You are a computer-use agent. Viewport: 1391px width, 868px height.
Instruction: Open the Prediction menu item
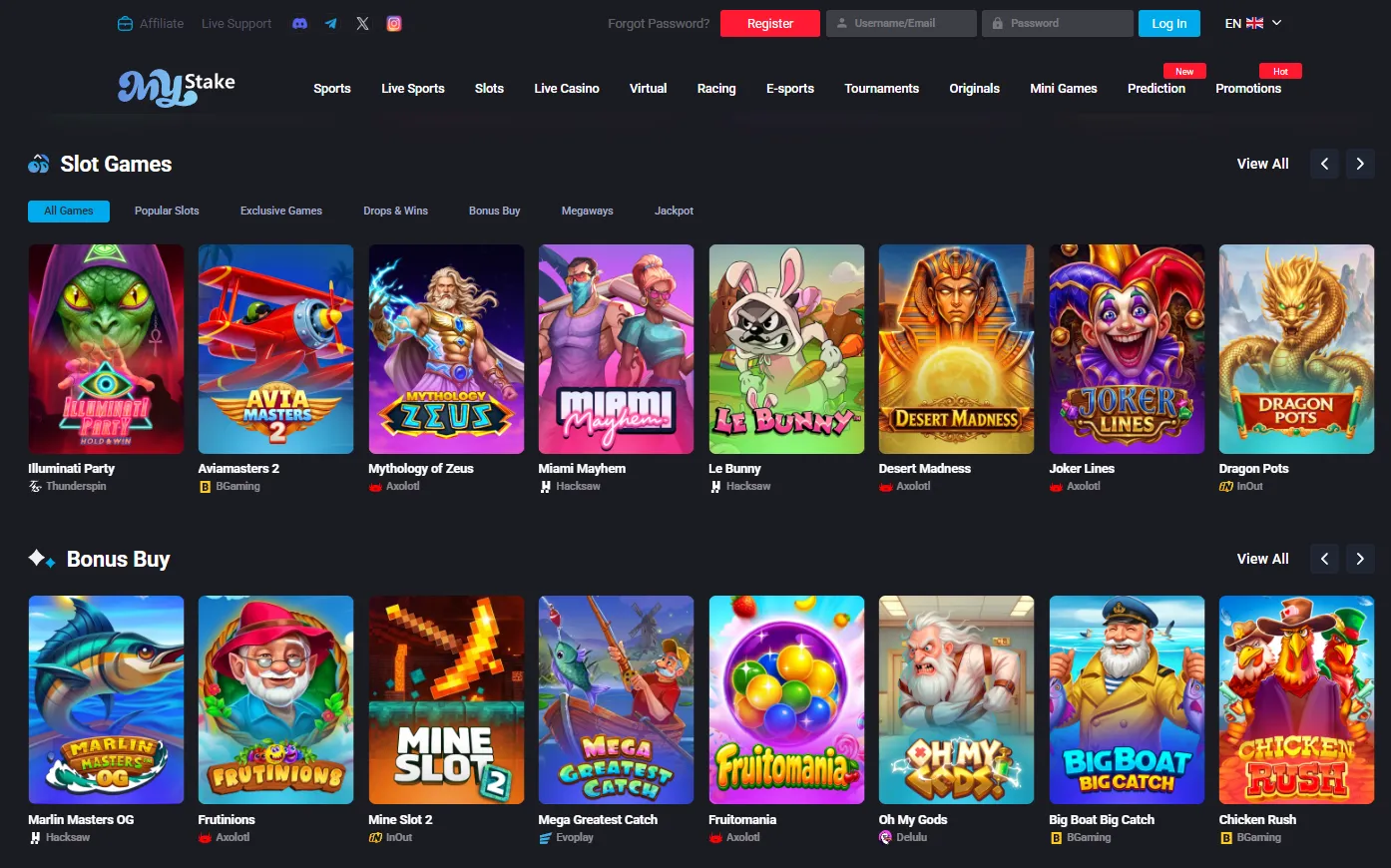click(1157, 88)
